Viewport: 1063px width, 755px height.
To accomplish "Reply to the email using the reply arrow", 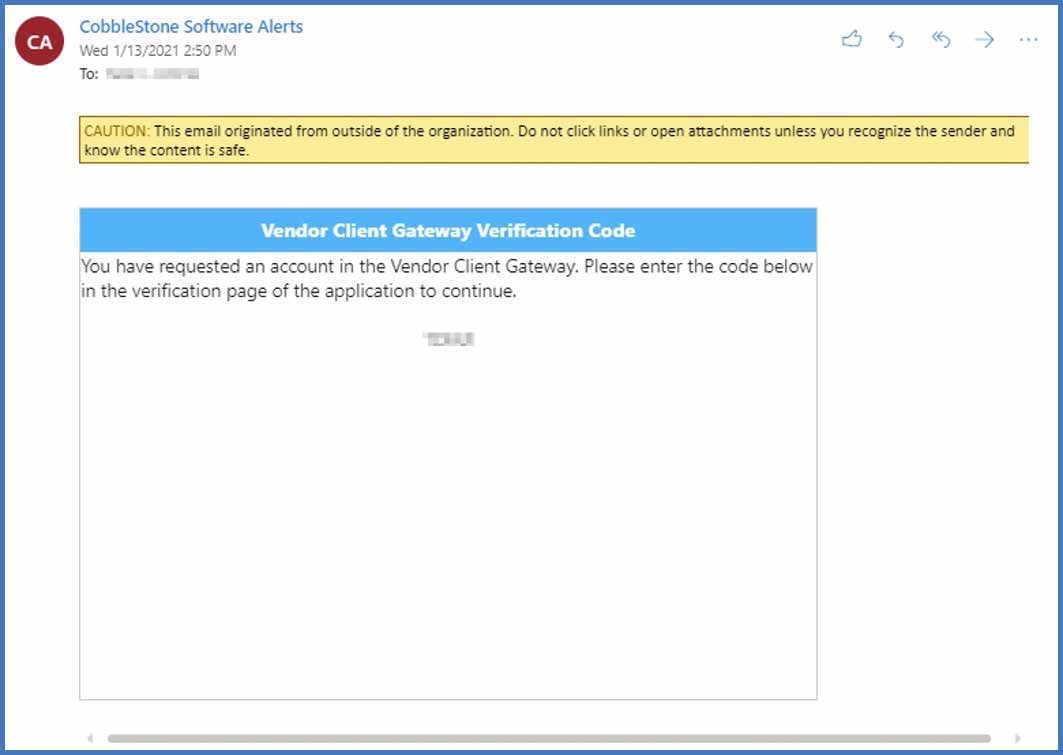I will [896, 40].
